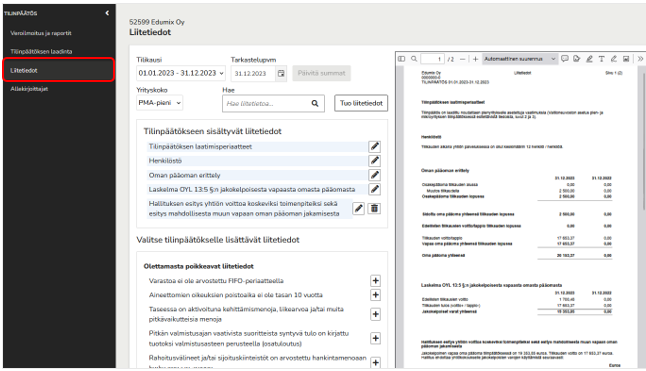646x371 pixels.
Task: Open Veroilmoitus ja raportit in sidebar
Action: click(41, 33)
